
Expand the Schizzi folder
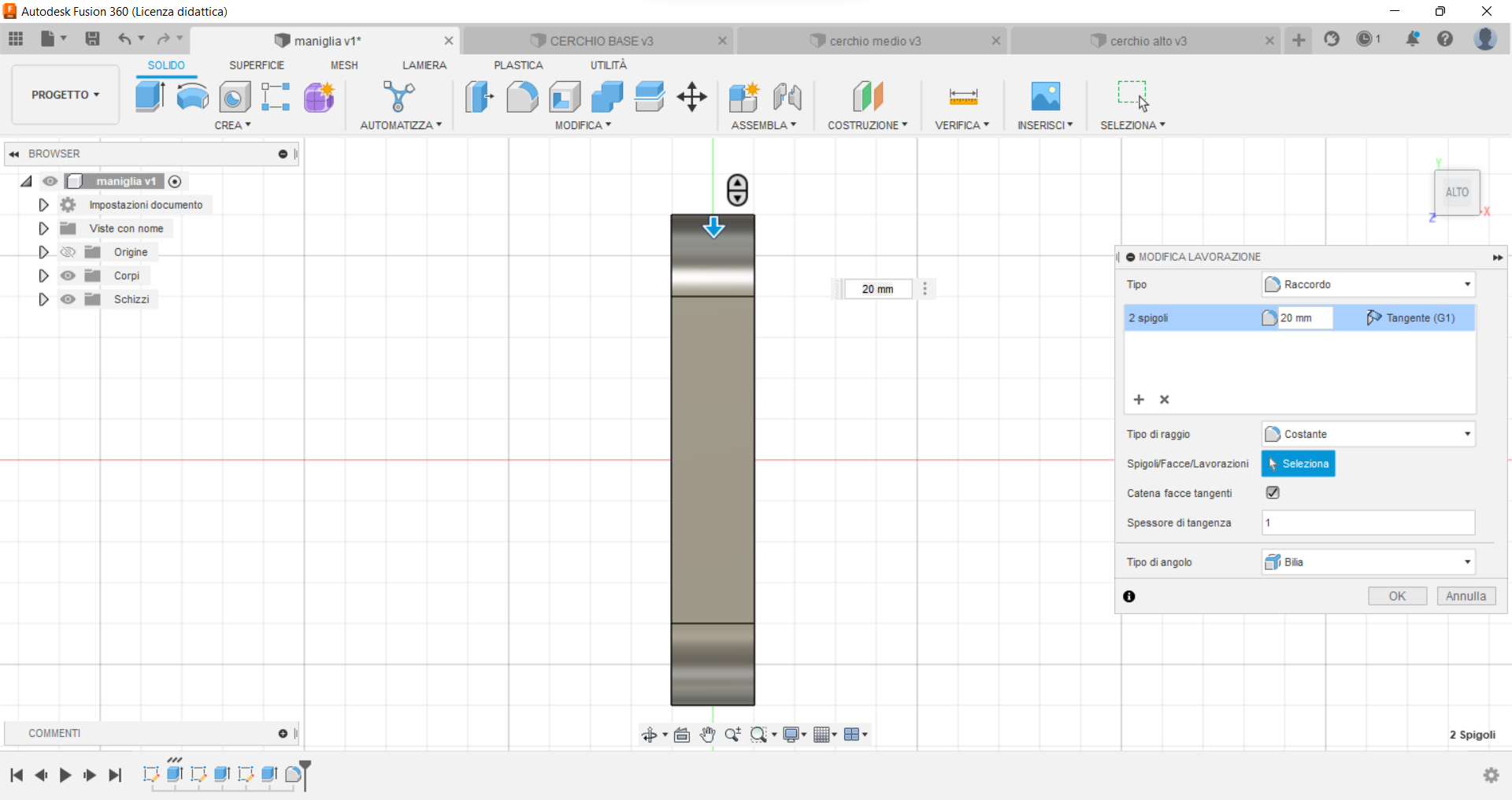click(43, 299)
